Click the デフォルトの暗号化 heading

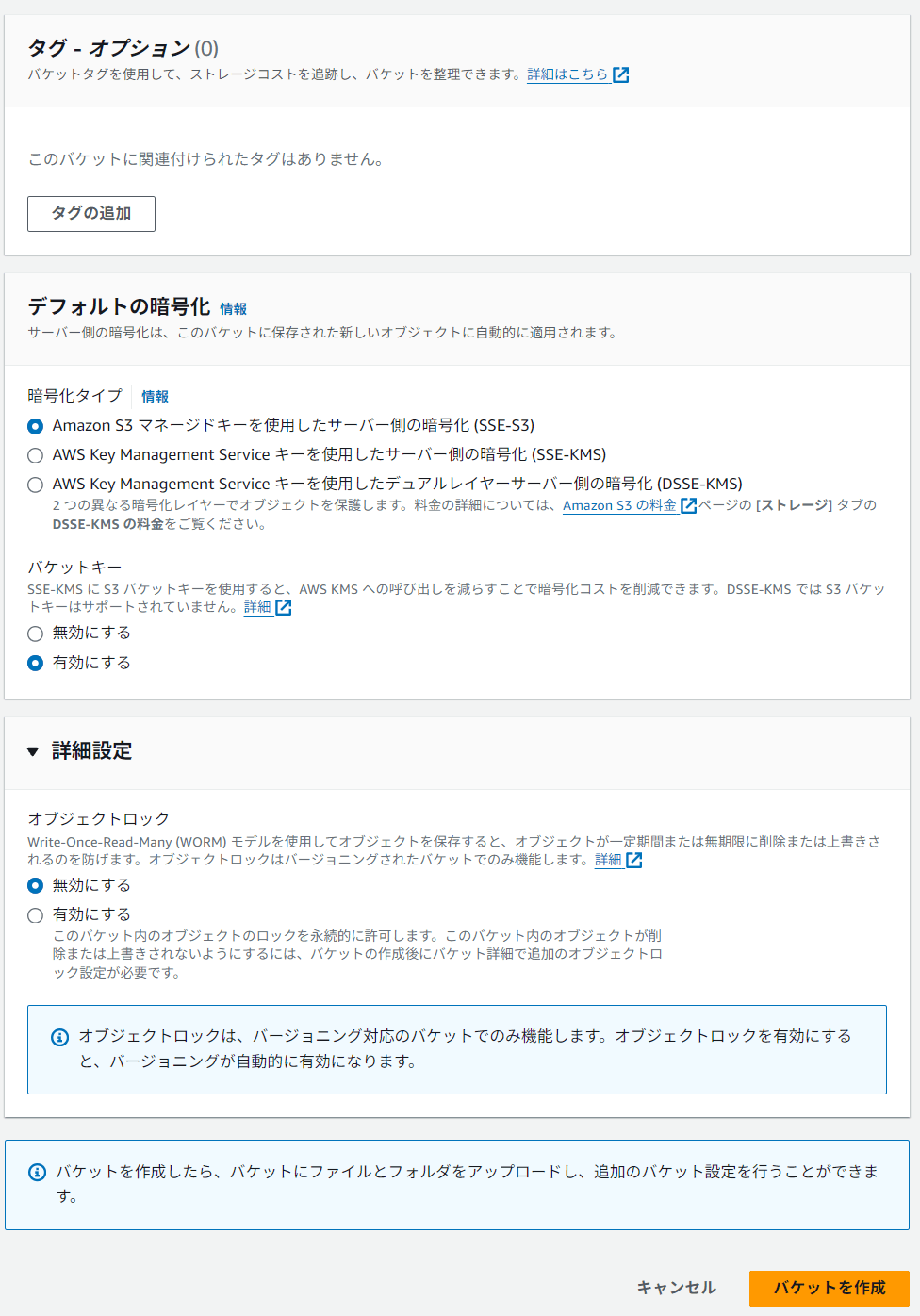pyautogui.click(x=119, y=306)
